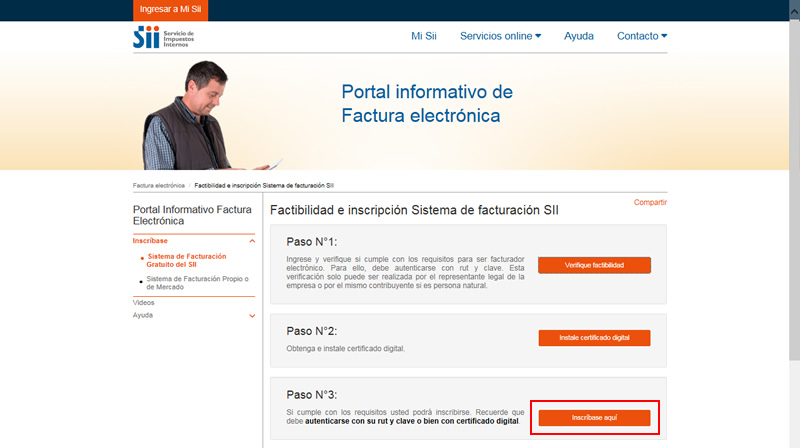This screenshot has height=448, width=800.
Task: Click the Obtenga e instale certificado digital text
Action: tap(345, 349)
